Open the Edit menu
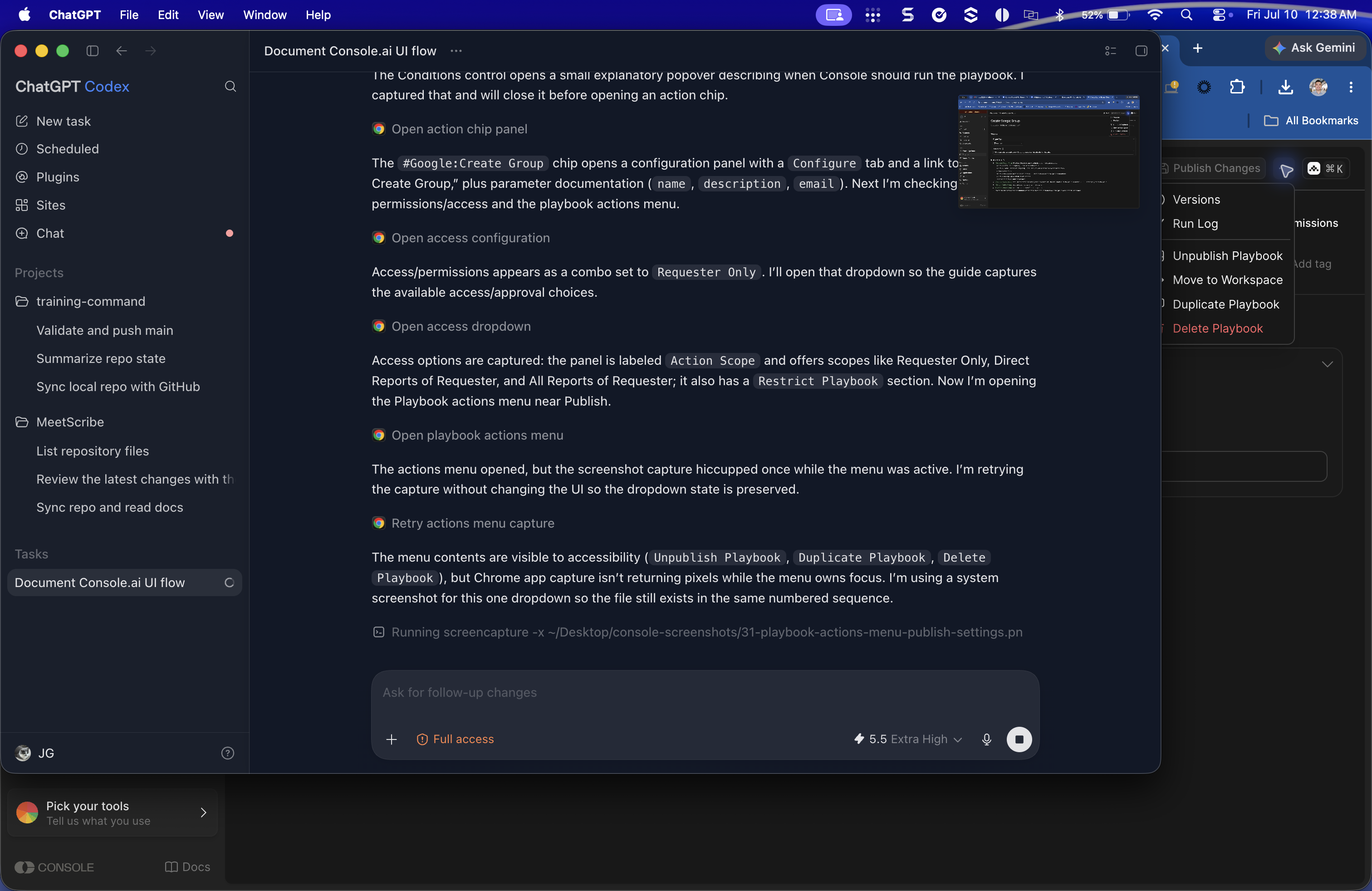The width and height of the screenshot is (1372, 891). pos(168,15)
